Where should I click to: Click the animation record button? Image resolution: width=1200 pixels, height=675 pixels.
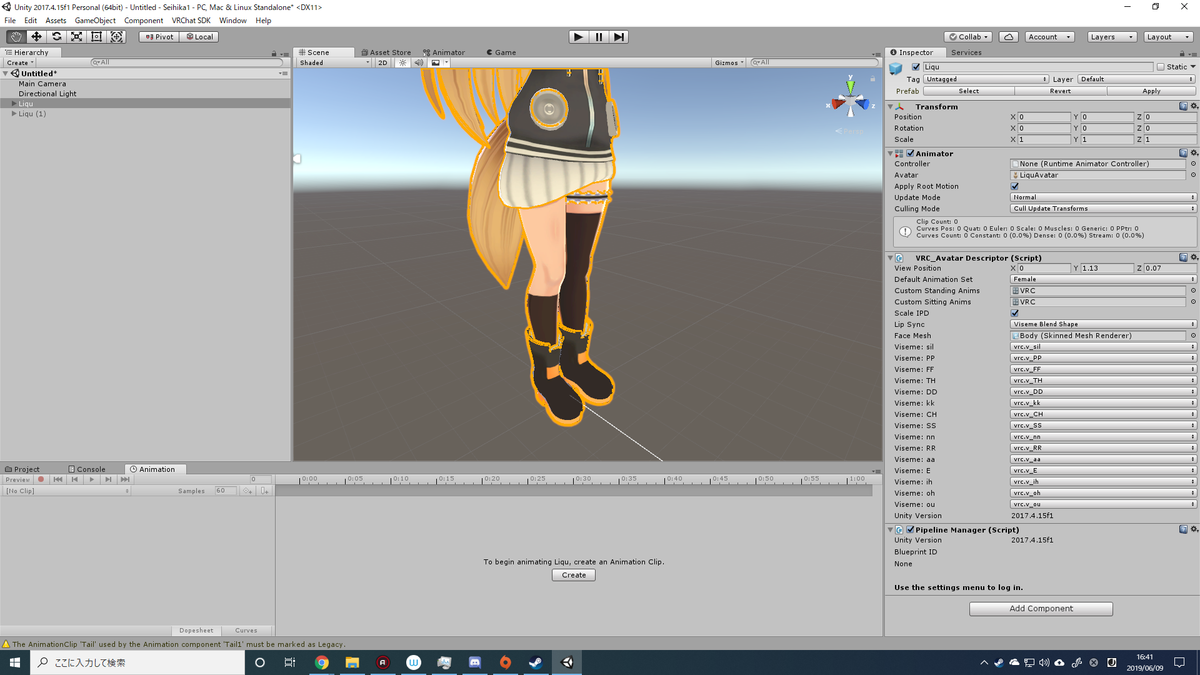coord(41,480)
